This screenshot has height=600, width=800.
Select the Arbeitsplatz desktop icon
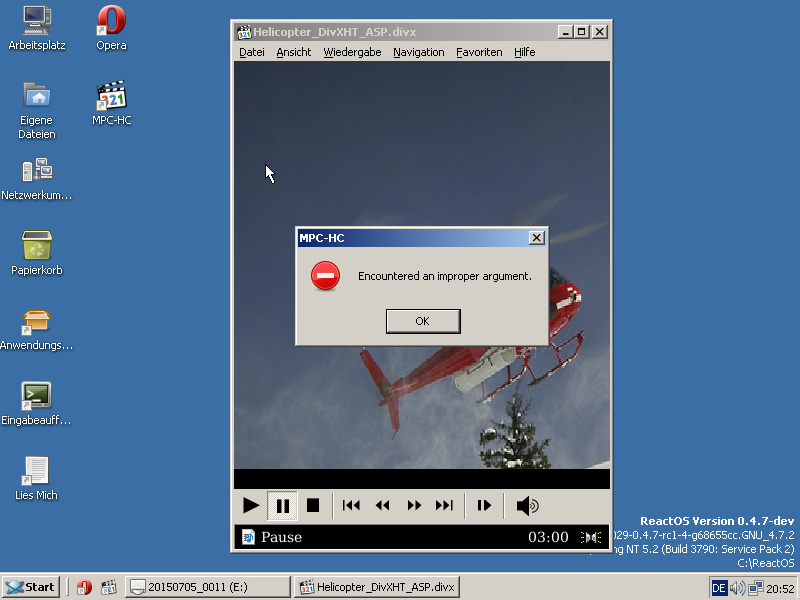[37, 28]
